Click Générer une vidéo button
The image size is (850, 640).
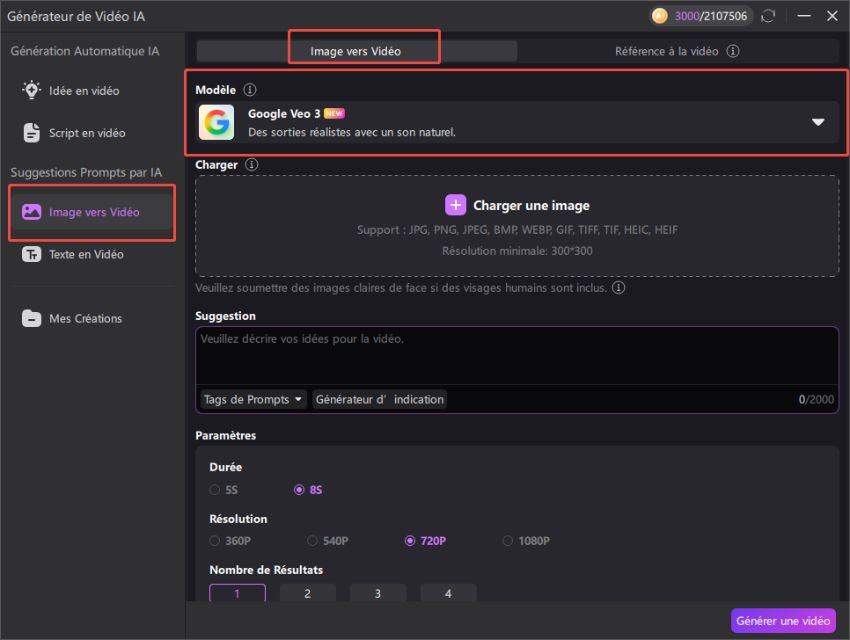783,621
